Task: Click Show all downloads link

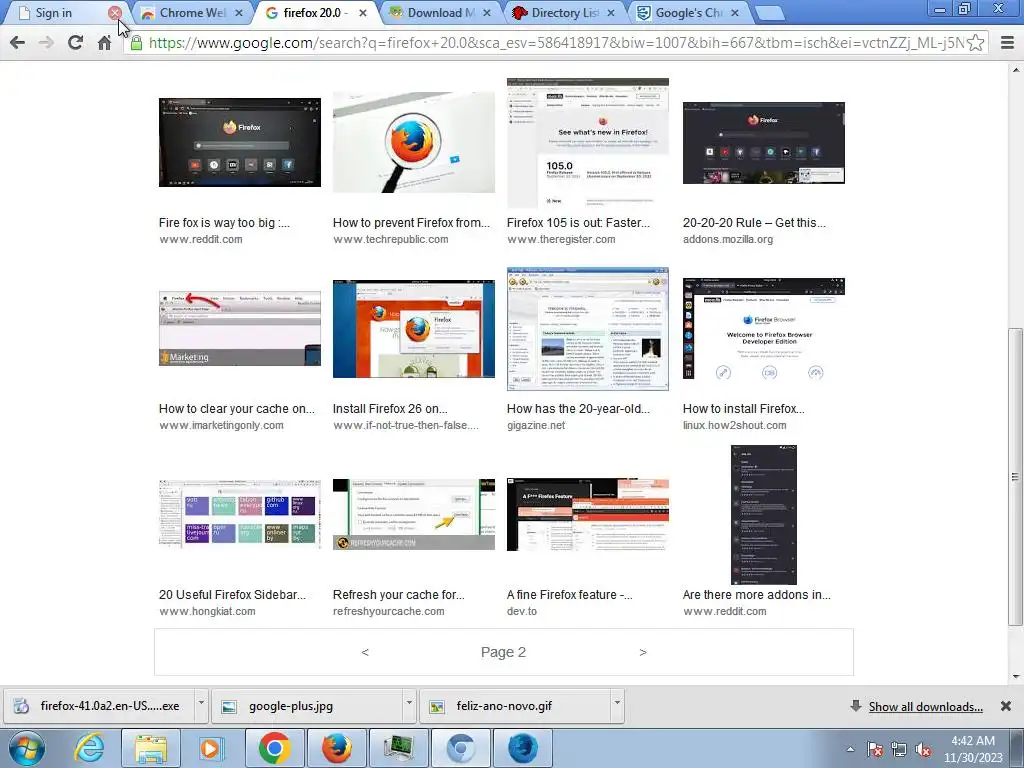Action: pos(925,707)
